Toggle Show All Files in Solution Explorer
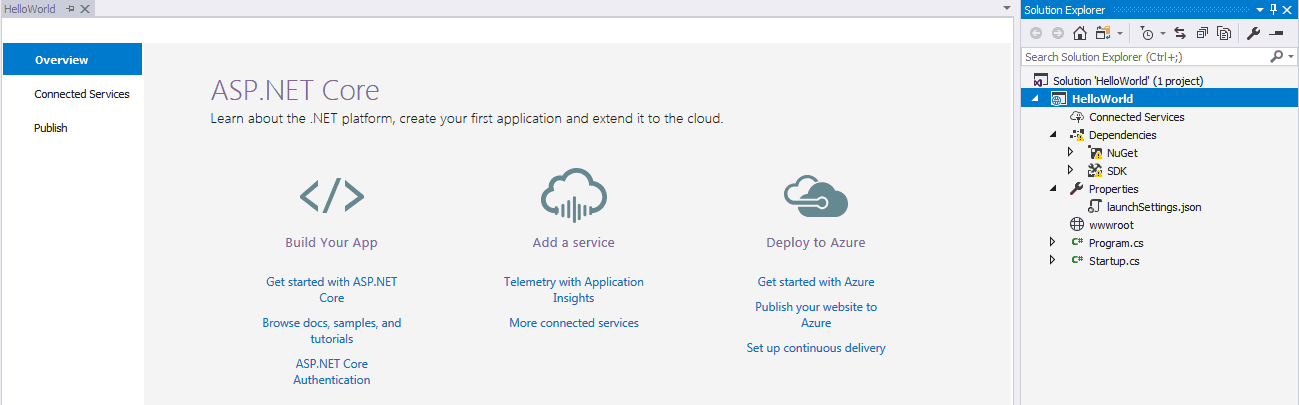 (x=1223, y=33)
